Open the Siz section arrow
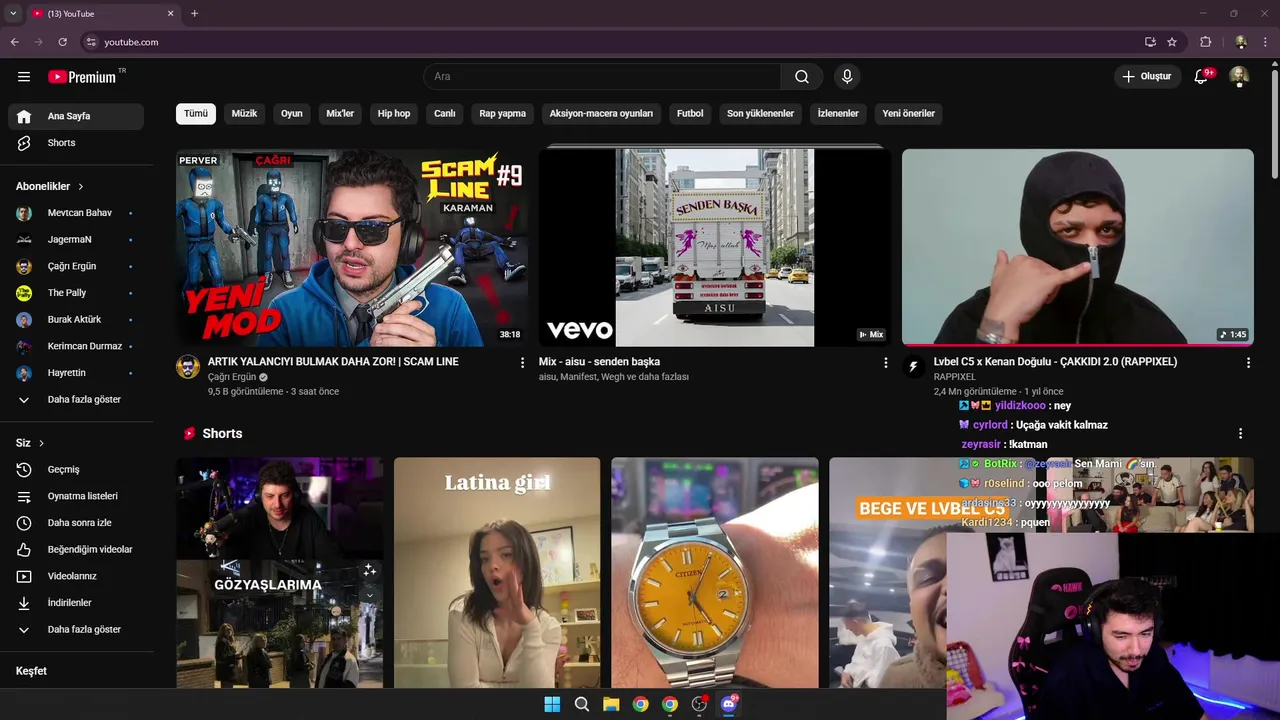The image size is (1280, 720). [41, 443]
